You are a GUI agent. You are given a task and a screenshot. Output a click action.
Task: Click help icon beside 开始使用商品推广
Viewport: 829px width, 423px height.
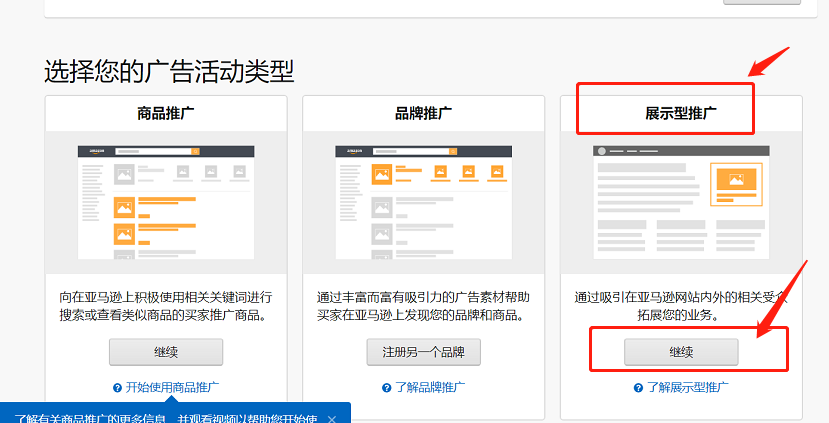point(117,388)
